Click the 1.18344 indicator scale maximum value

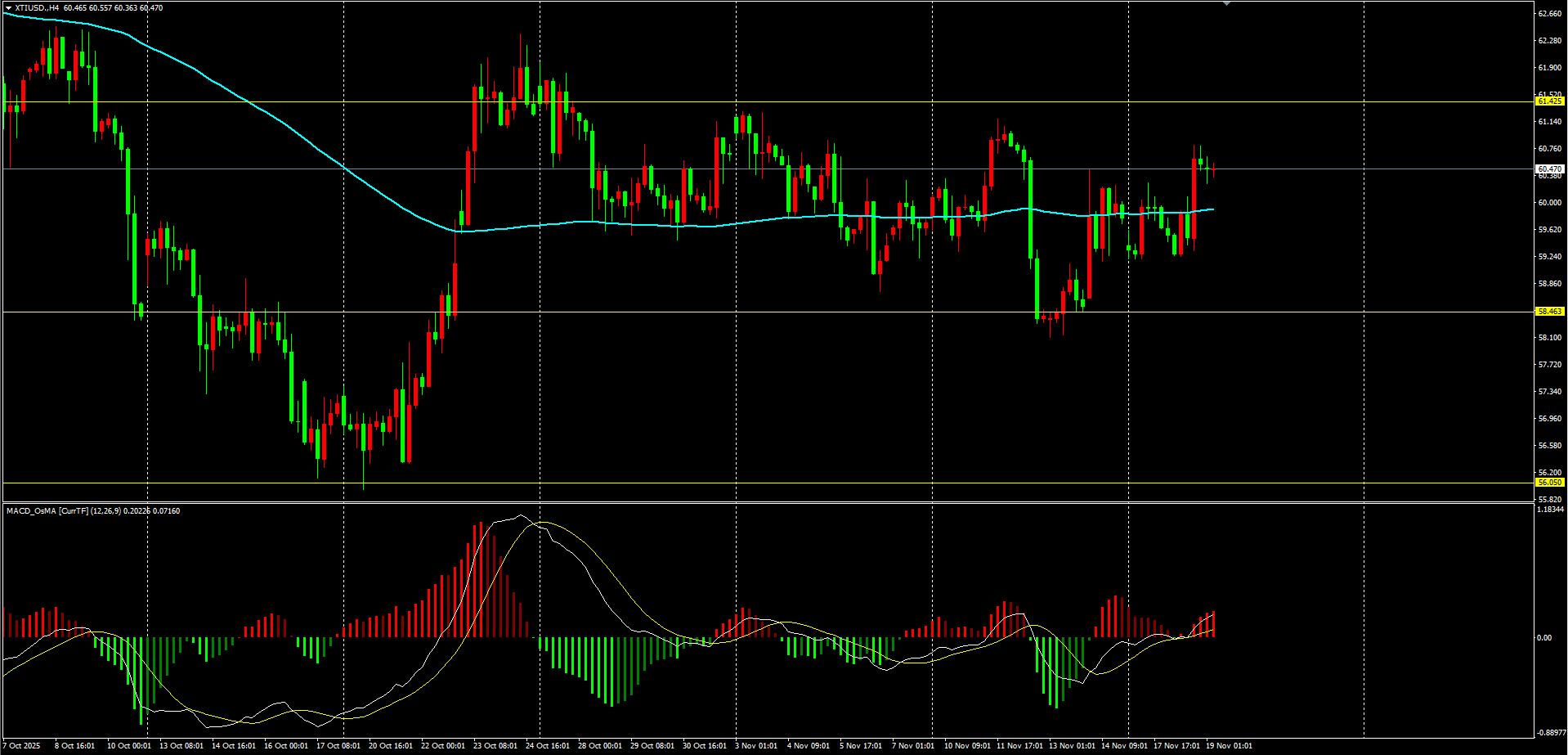click(x=1550, y=510)
